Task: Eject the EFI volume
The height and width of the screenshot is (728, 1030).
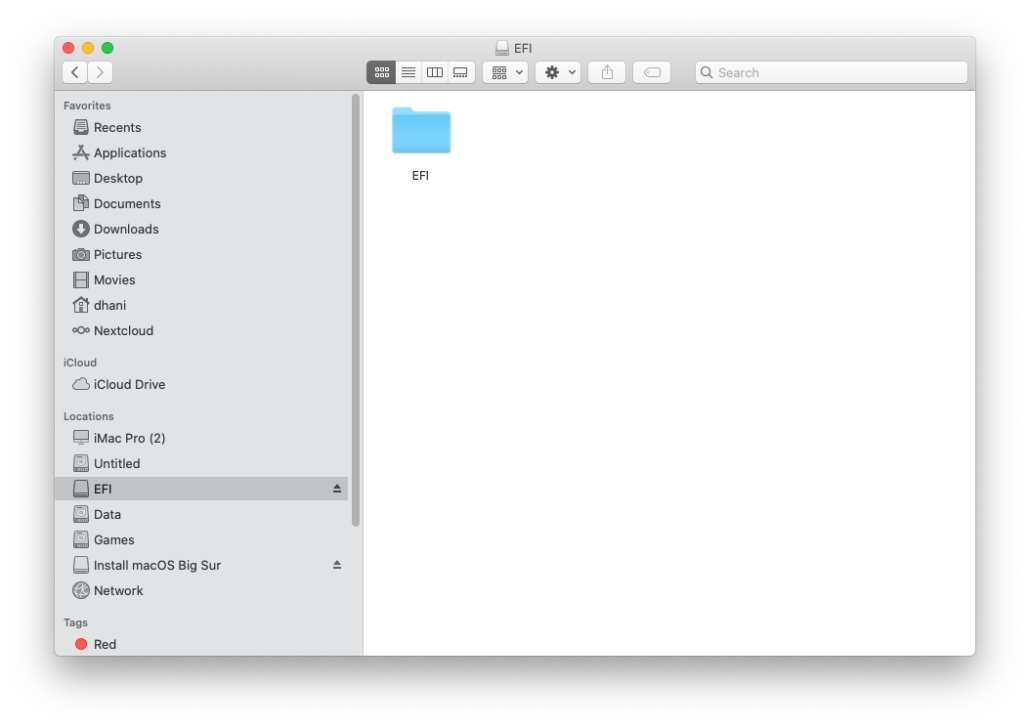Action: pyautogui.click(x=337, y=489)
